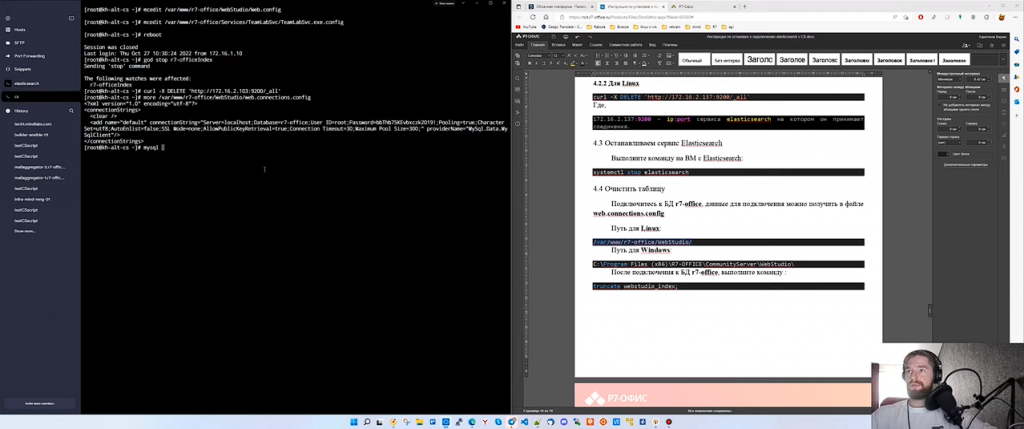Switch to the Ссылки ribbon tab

click(596, 44)
